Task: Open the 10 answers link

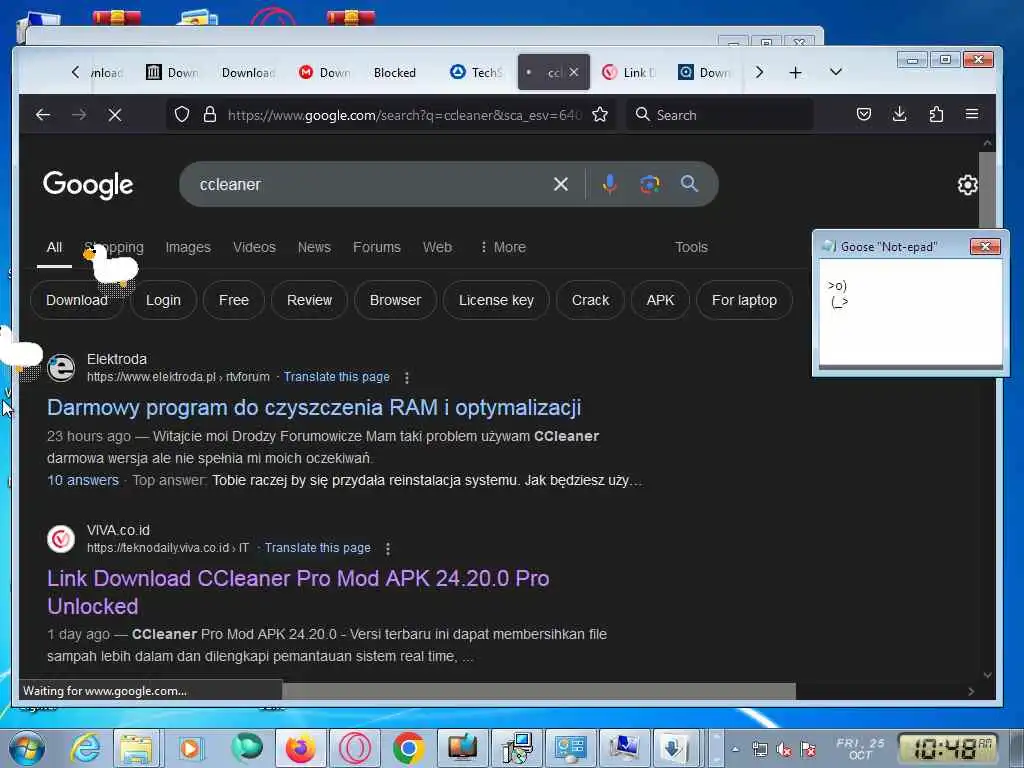Action: coord(83,480)
